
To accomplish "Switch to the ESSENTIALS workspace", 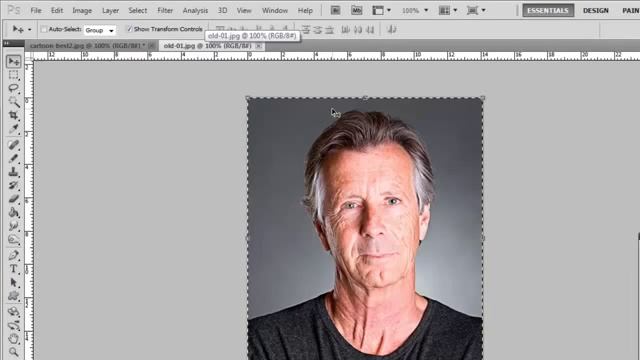I will point(548,11).
